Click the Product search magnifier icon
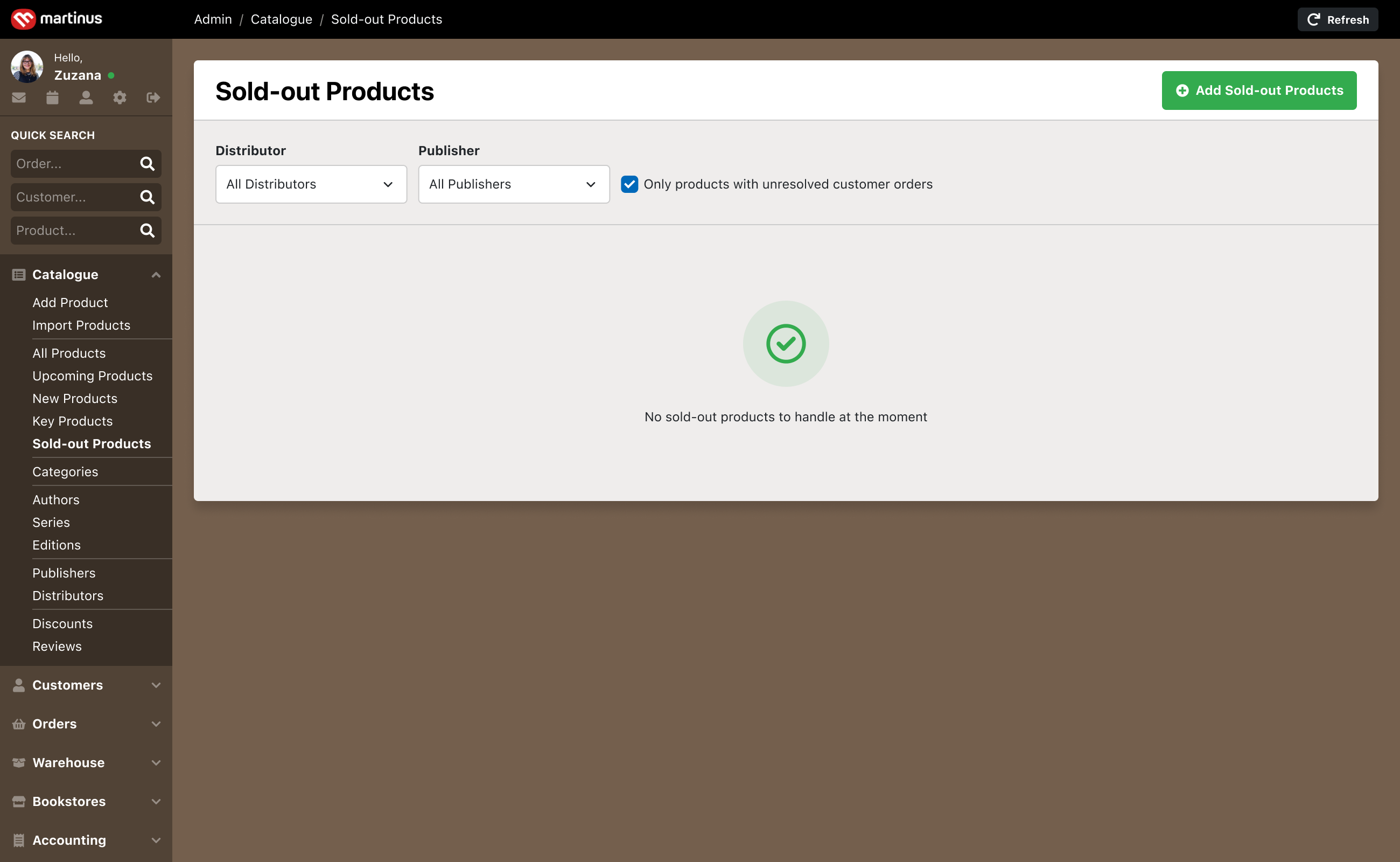 click(x=148, y=231)
